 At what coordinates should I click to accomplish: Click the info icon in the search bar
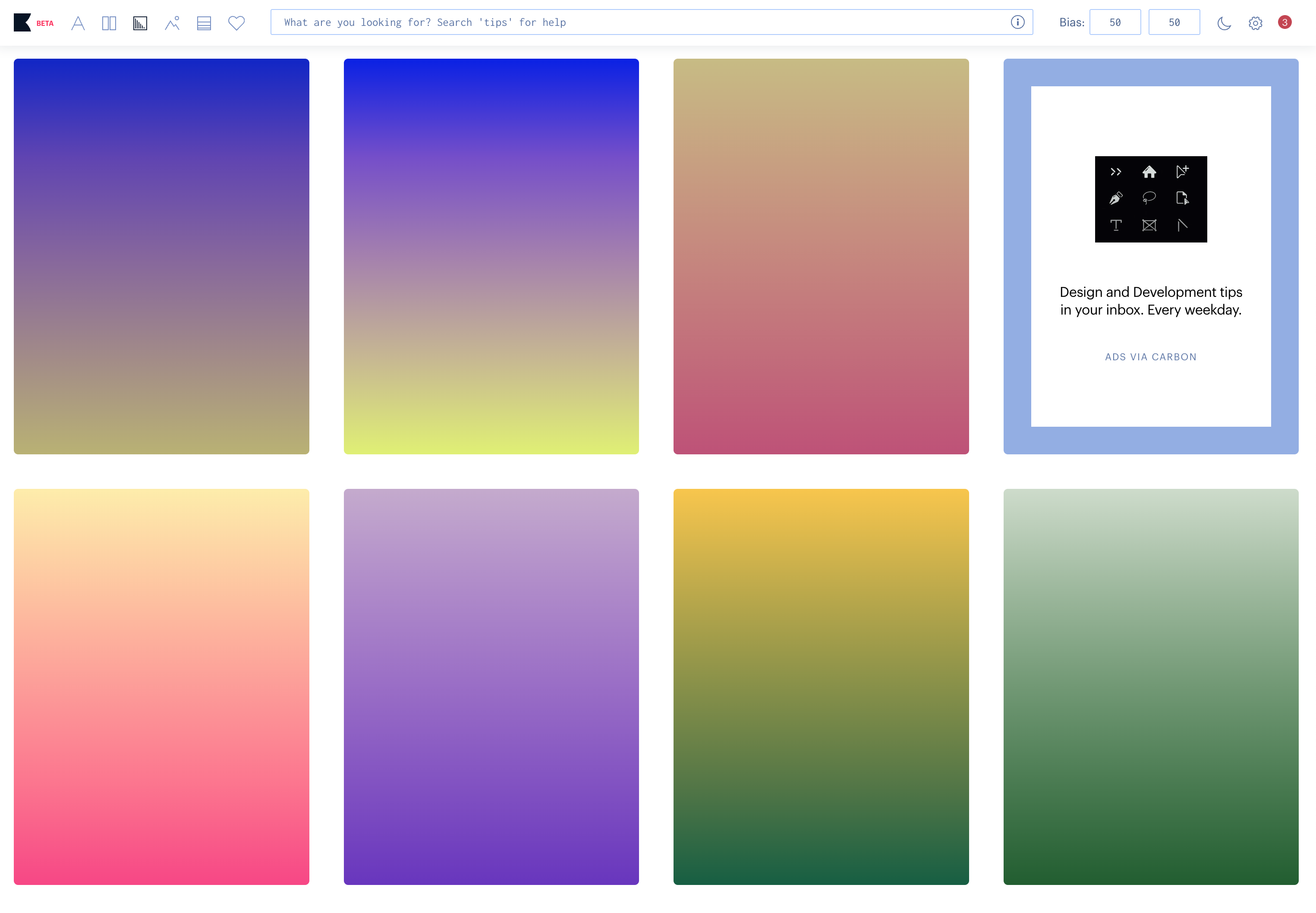tap(1017, 22)
